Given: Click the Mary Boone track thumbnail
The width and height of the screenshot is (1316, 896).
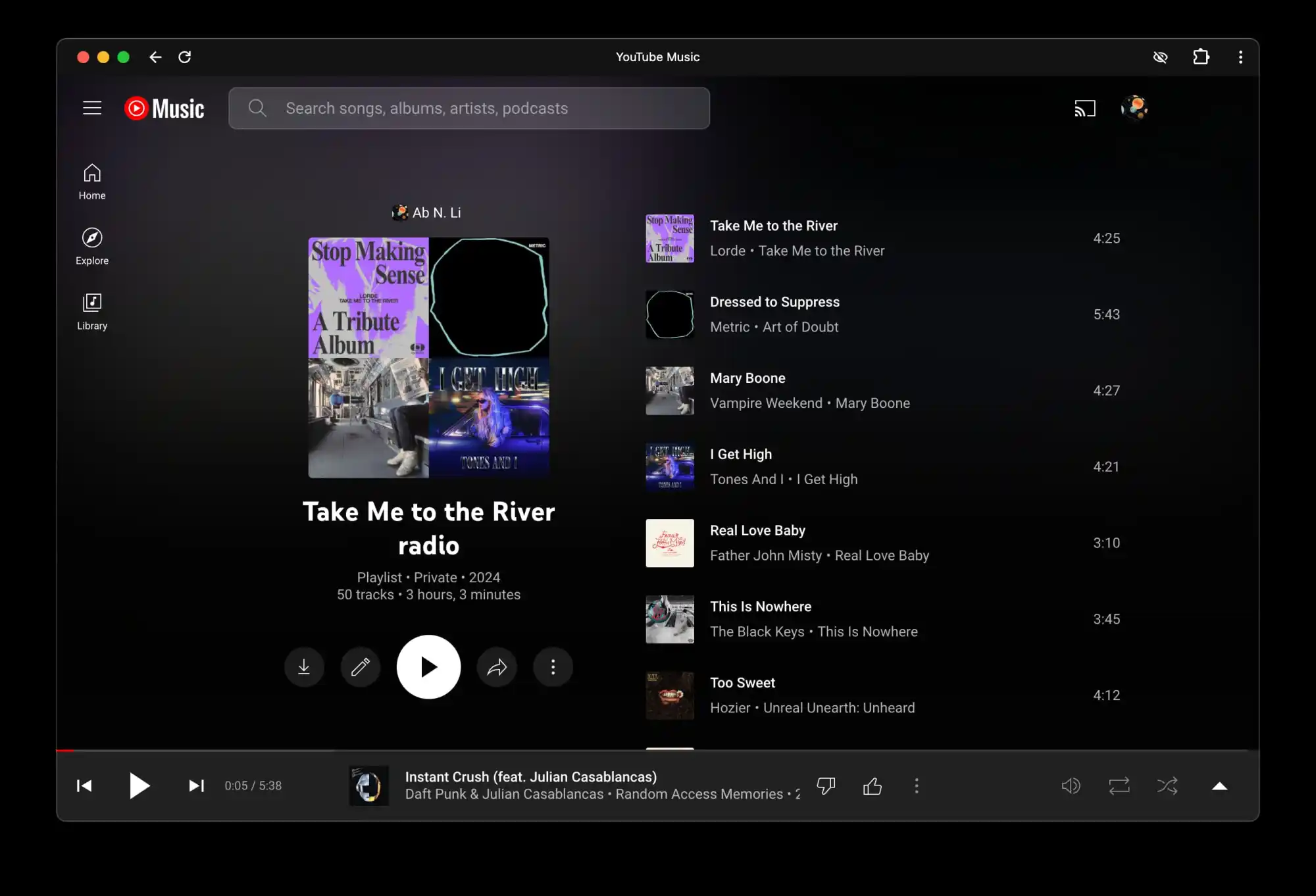Looking at the screenshot, I should click(670, 391).
